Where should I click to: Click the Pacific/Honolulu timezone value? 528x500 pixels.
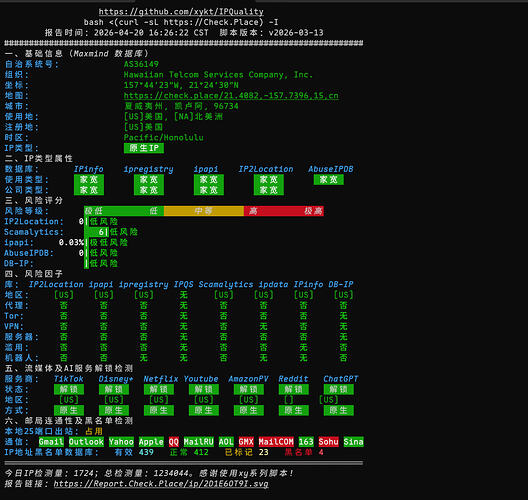[163, 137]
